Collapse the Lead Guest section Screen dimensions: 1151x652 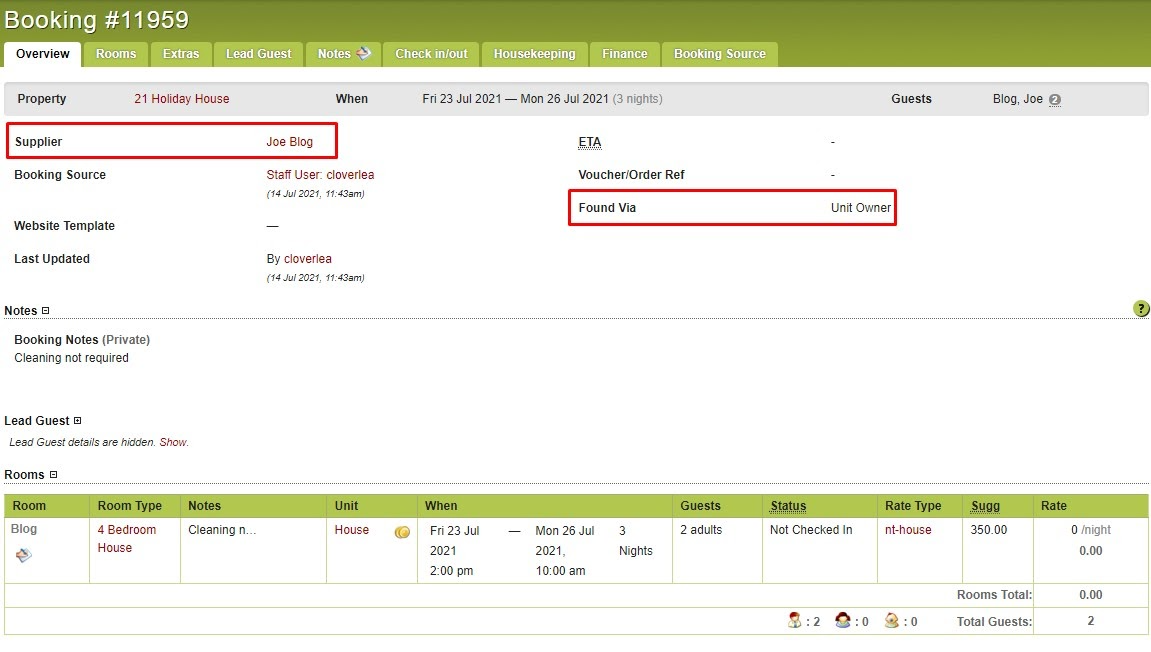(x=77, y=421)
